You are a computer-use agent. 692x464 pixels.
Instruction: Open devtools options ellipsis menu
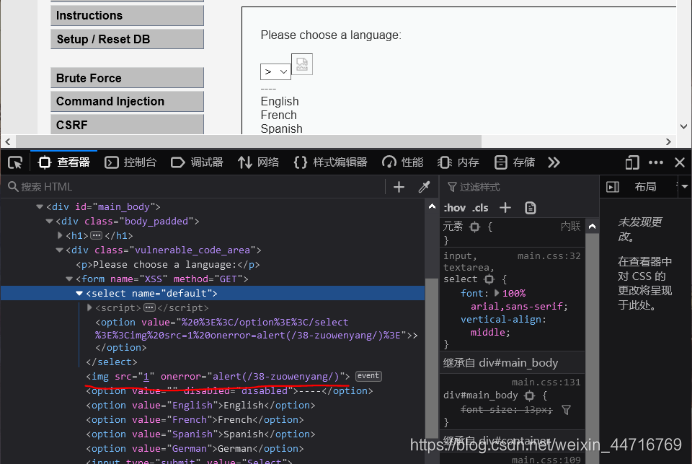656,162
